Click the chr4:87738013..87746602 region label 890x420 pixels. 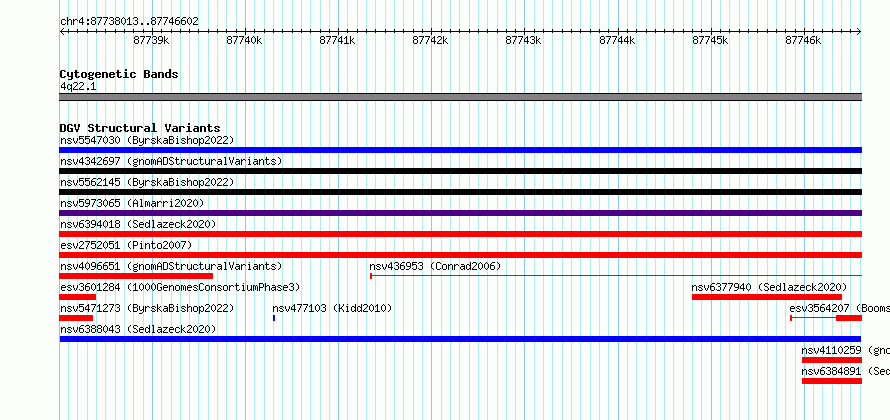(129, 21)
